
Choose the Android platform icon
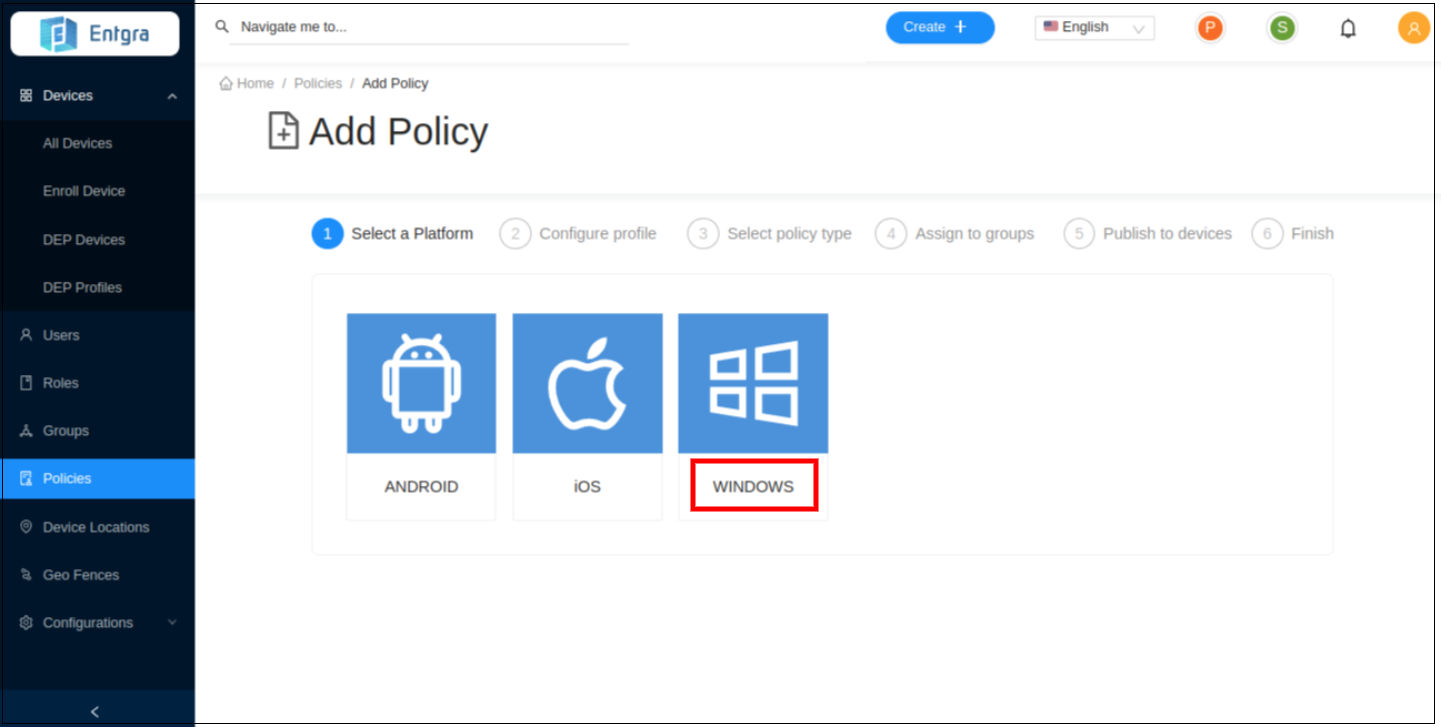[x=421, y=384]
